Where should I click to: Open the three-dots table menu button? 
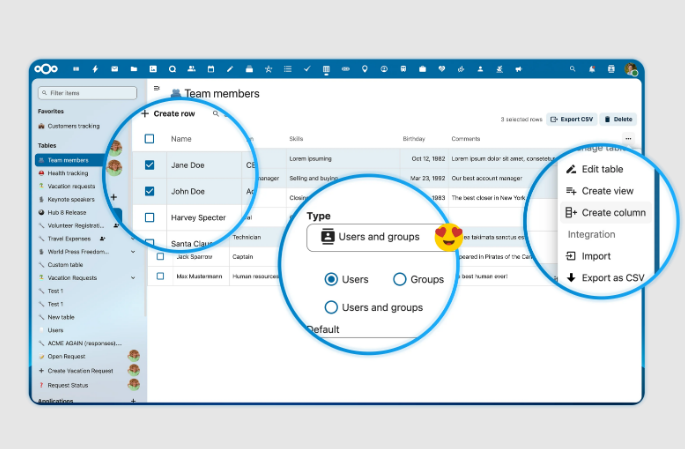click(628, 138)
